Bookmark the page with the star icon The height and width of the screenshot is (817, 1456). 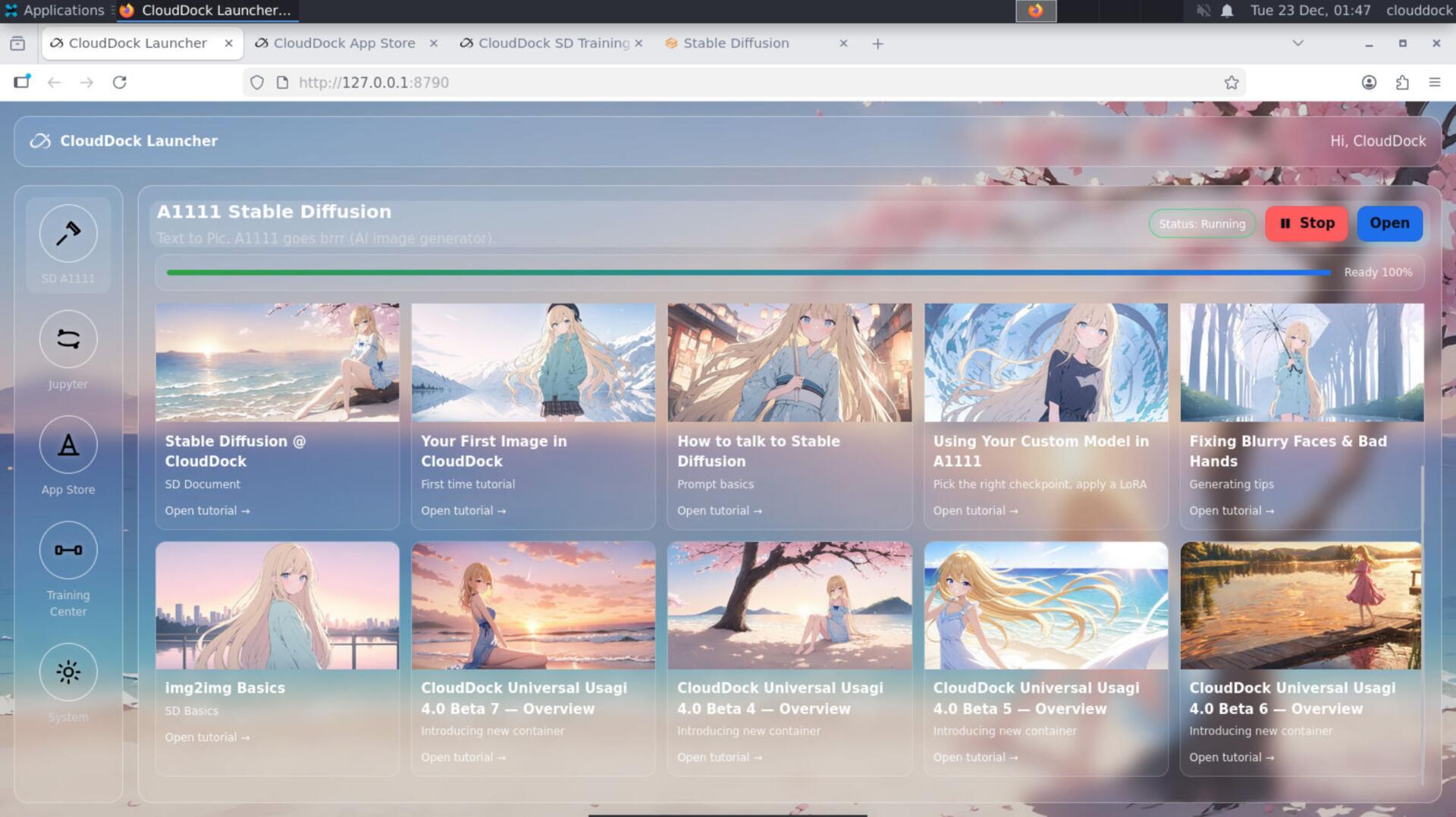1232,82
